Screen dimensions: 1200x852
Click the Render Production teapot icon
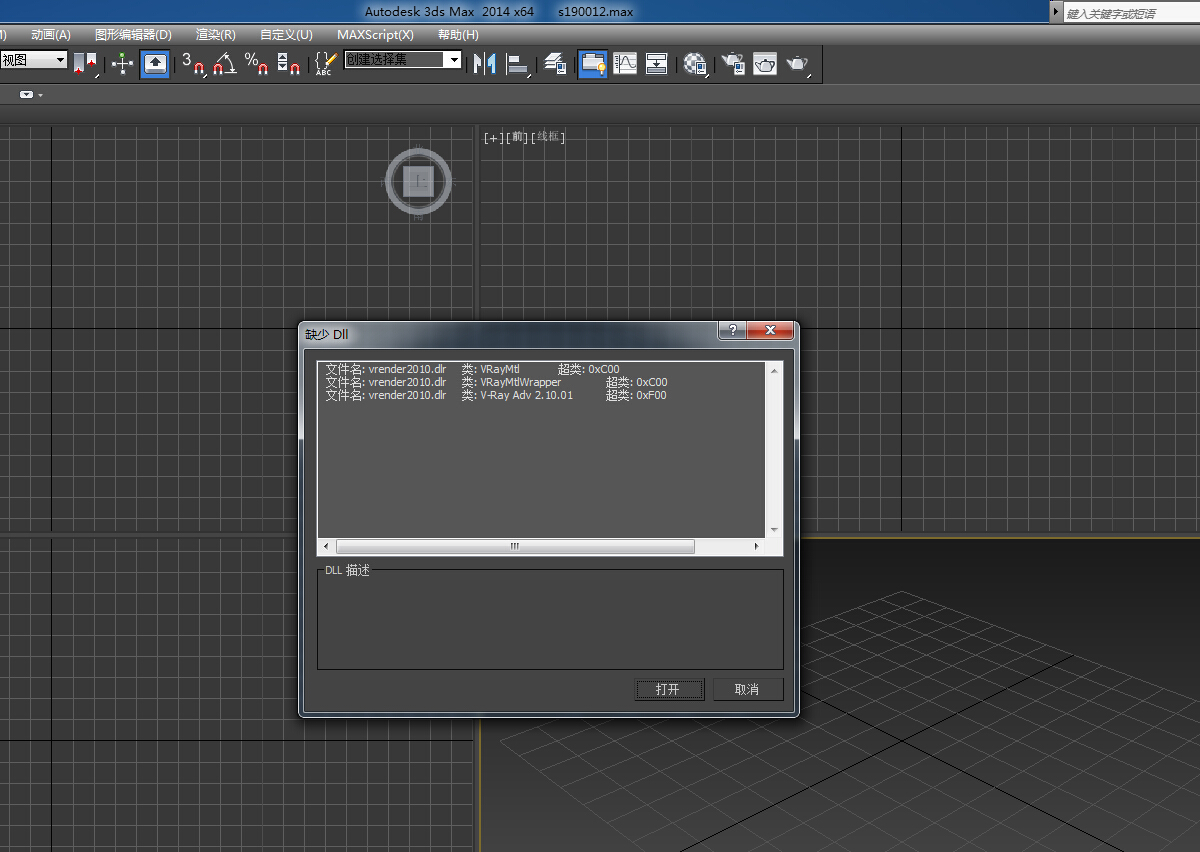click(x=798, y=64)
